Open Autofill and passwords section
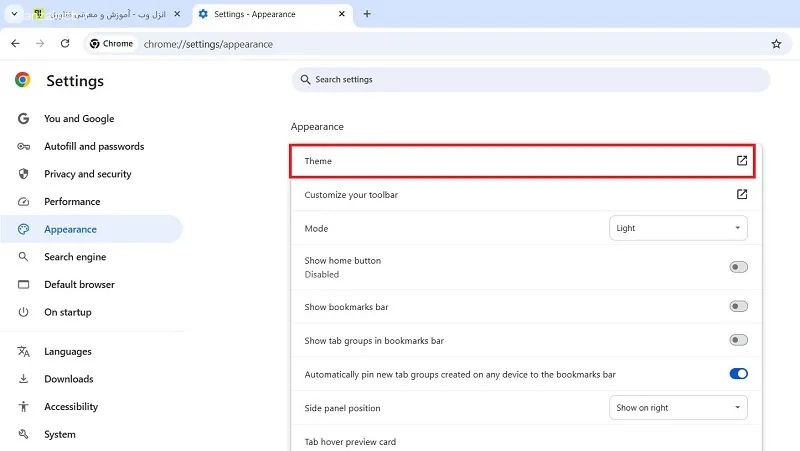 click(92, 146)
